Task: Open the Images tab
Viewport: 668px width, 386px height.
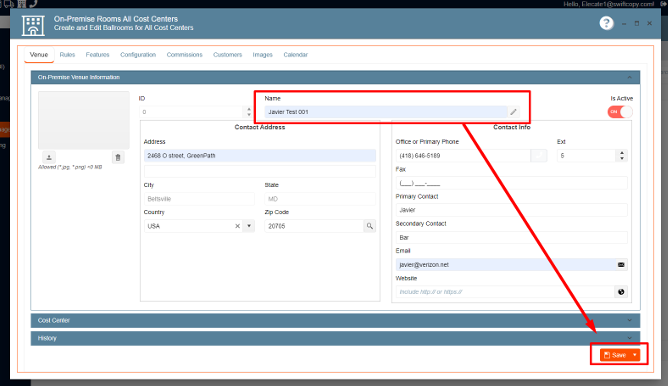Action: click(x=262, y=55)
